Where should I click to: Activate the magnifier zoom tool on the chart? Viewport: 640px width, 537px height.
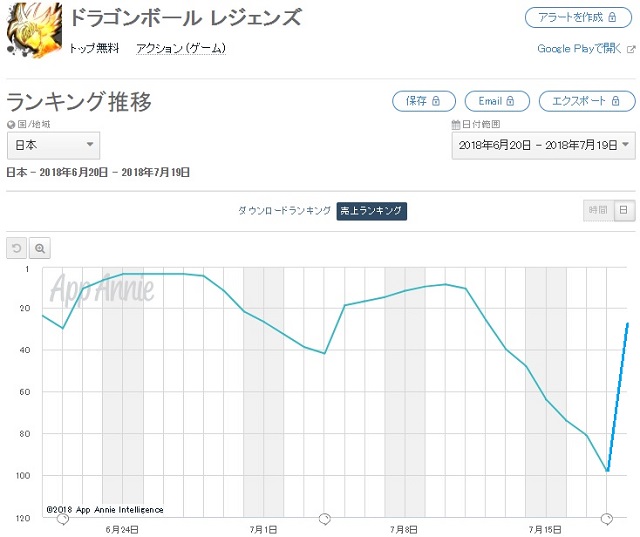pyautogui.click(x=40, y=248)
